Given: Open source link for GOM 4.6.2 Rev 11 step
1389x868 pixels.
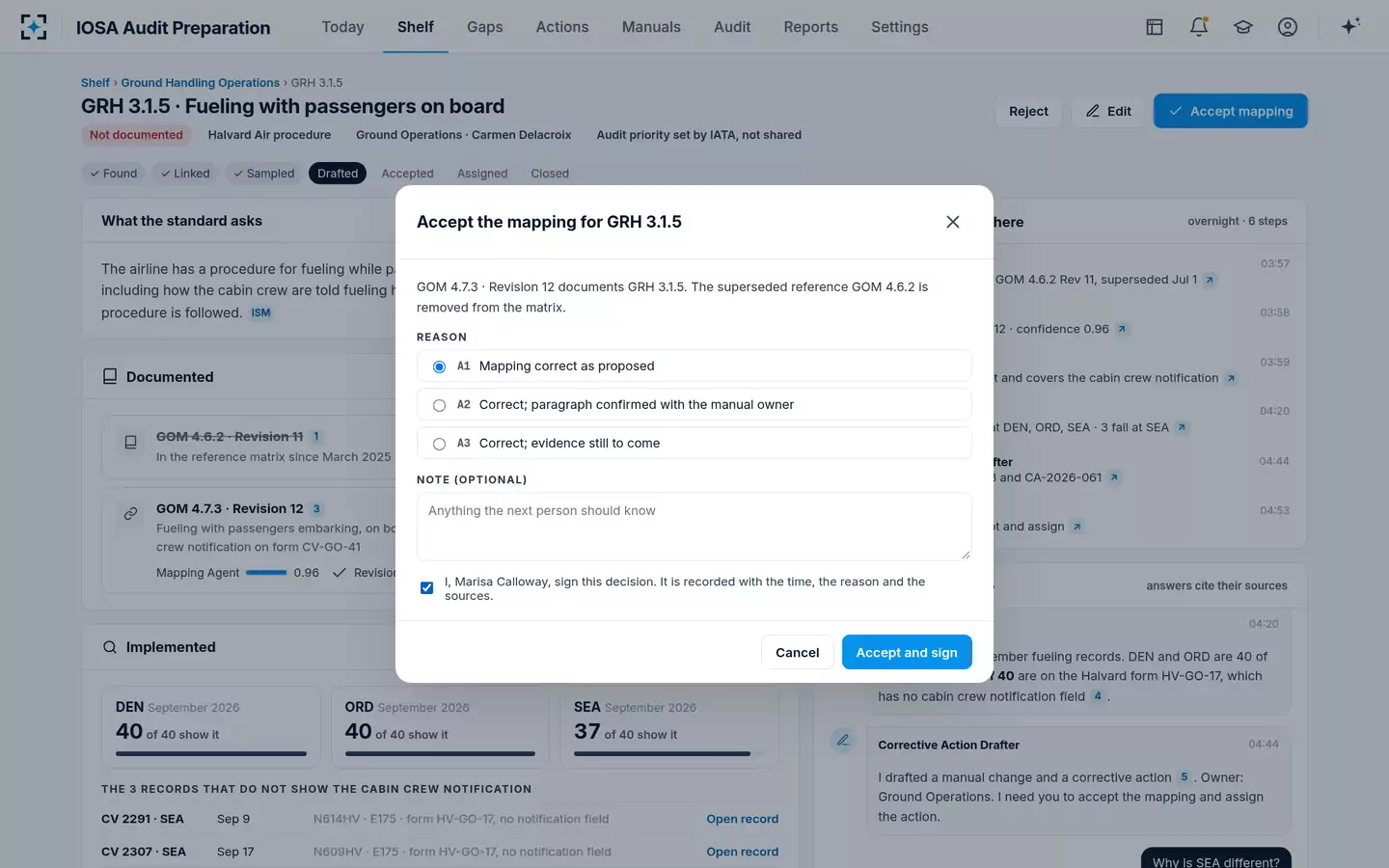Looking at the screenshot, I should click(x=1210, y=280).
